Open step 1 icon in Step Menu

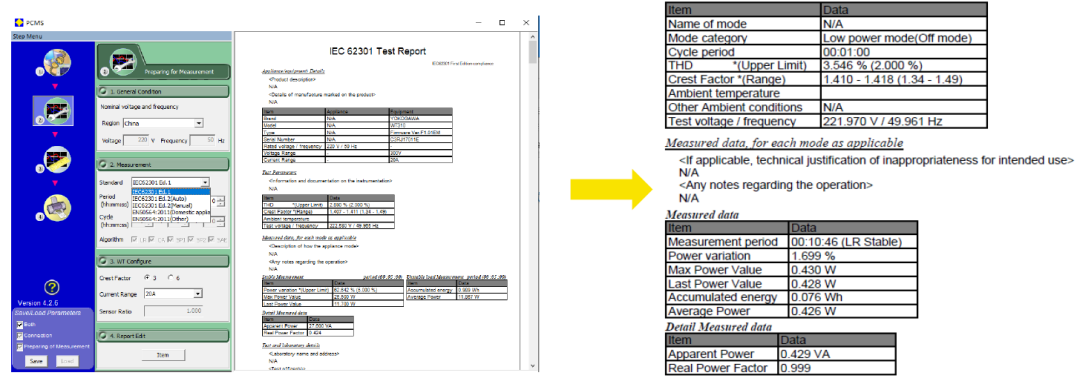tap(57, 62)
